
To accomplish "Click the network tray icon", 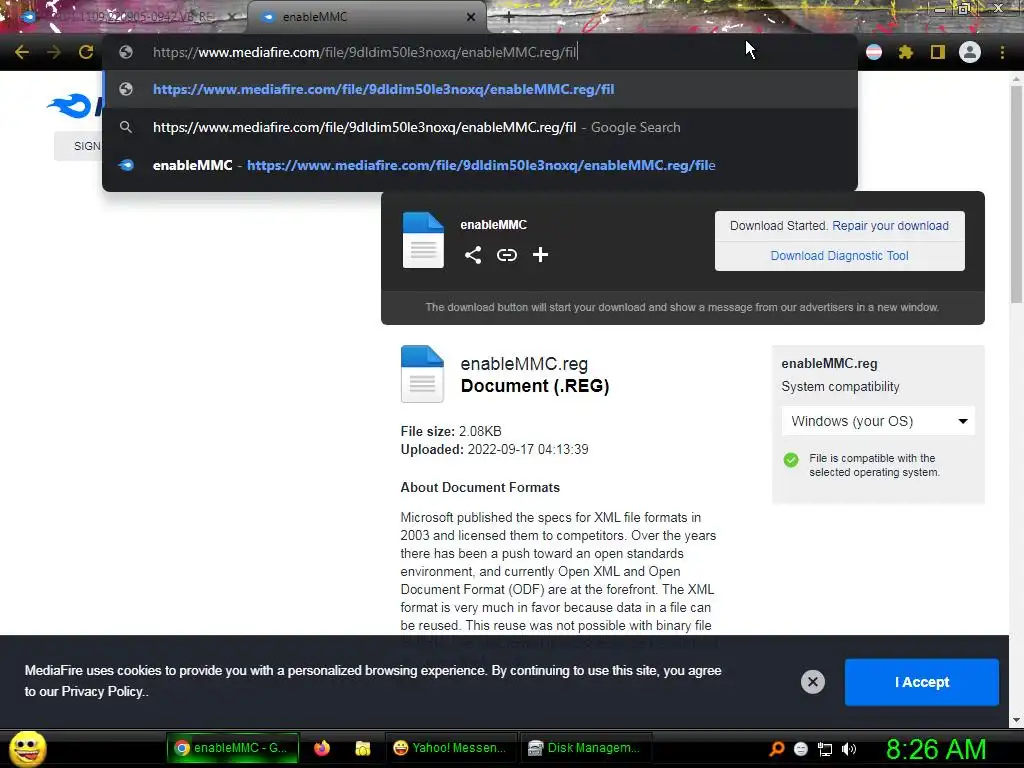I will (825, 749).
